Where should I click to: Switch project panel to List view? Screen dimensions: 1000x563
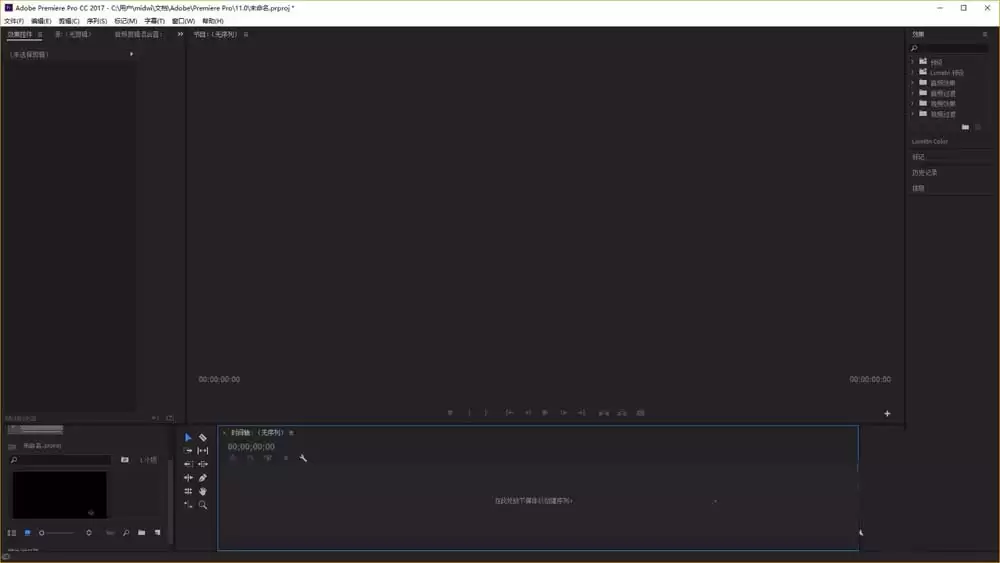(x=11, y=532)
